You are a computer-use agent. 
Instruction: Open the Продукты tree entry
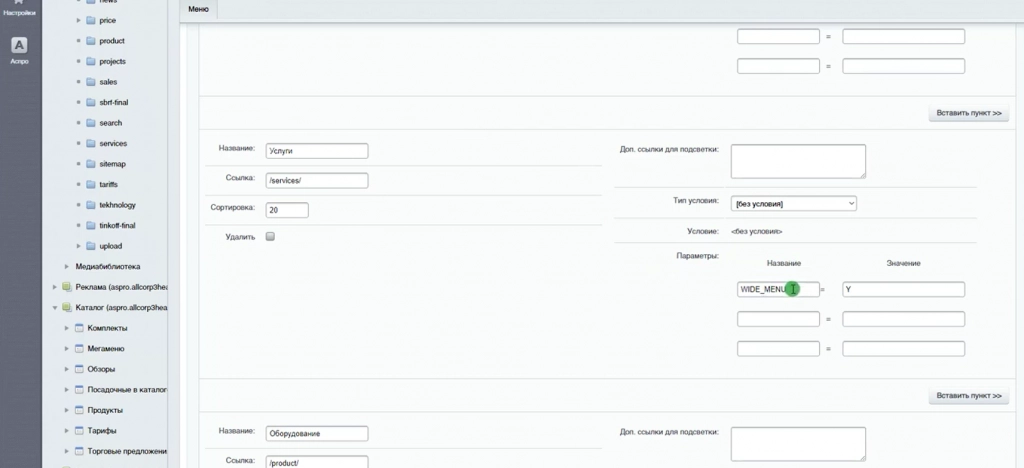coord(105,411)
